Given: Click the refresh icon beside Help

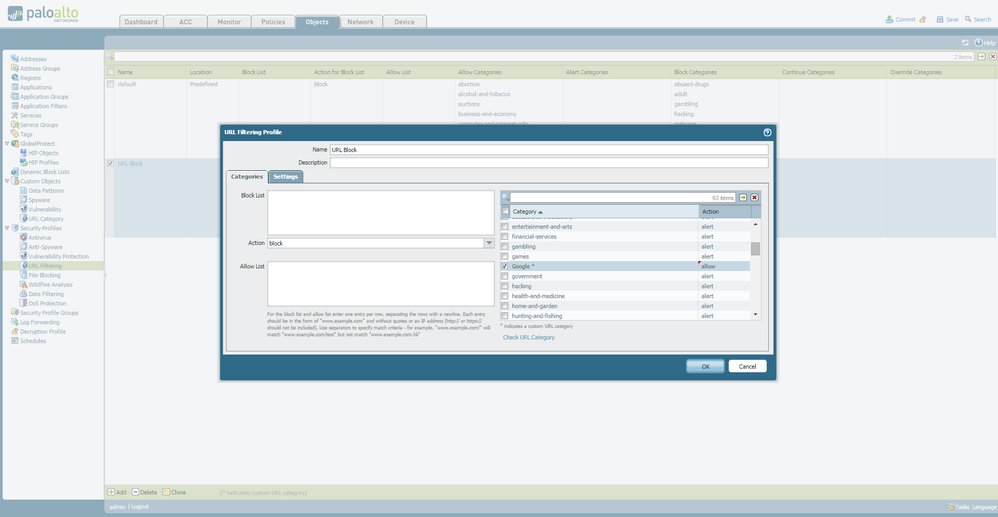Looking at the screenshot, I should (x=965, y=43).
